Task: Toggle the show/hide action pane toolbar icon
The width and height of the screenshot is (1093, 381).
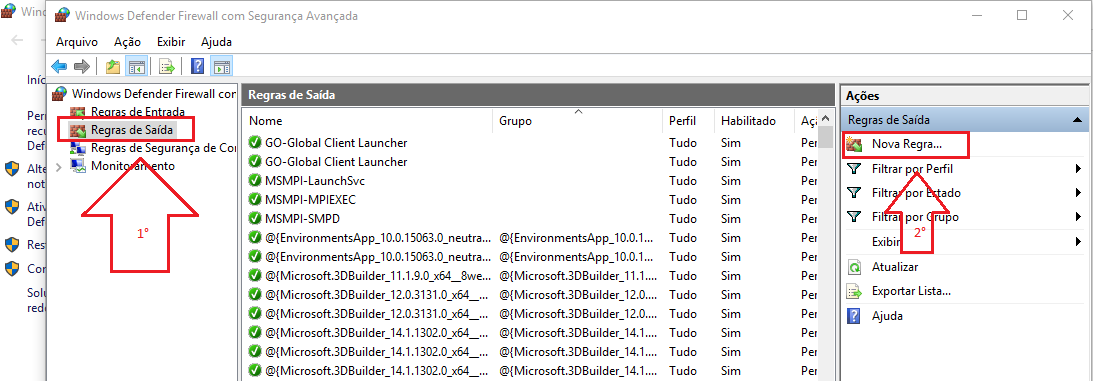Action: tap(222, 66)
